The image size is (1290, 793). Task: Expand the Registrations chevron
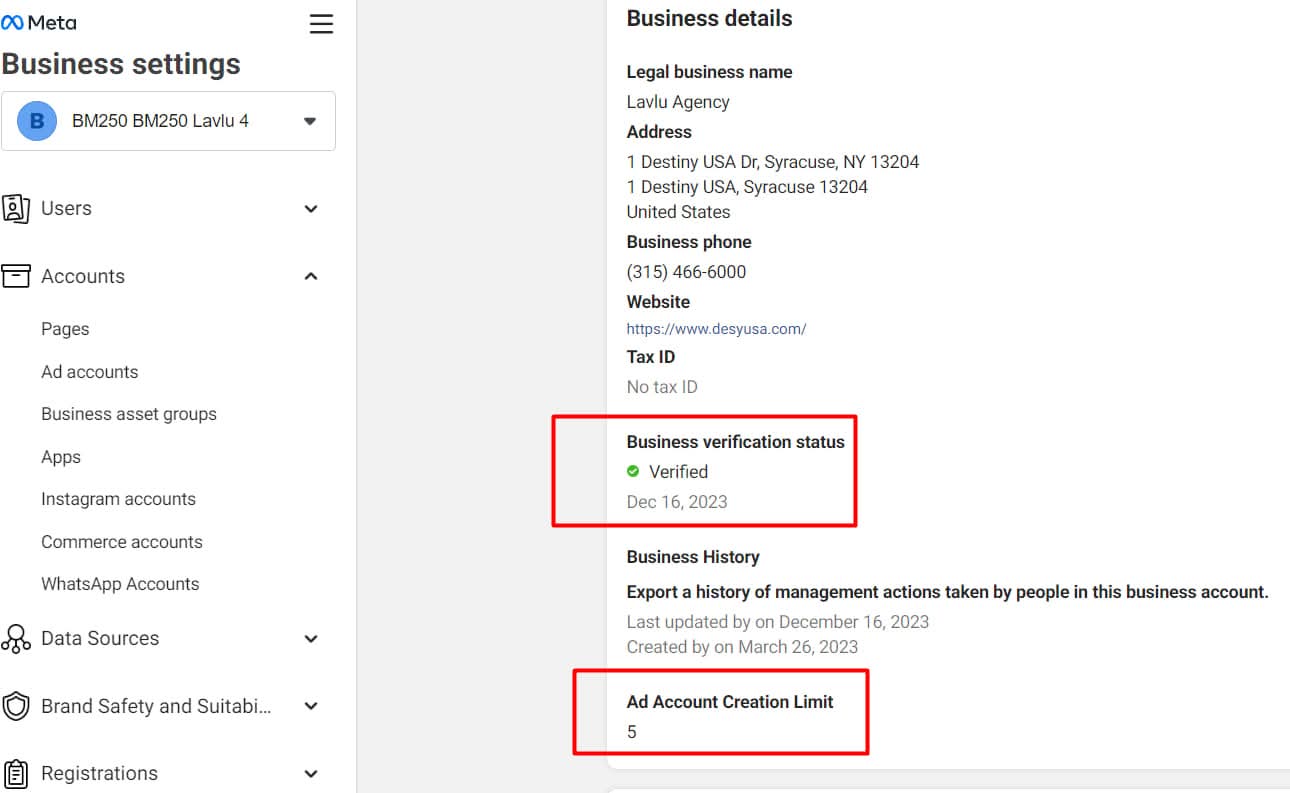[x=311, y=774]
